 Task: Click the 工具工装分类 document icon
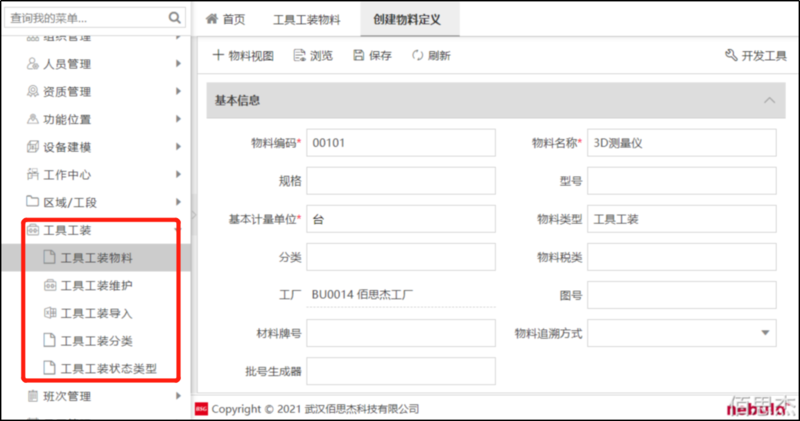coord(49,340)
